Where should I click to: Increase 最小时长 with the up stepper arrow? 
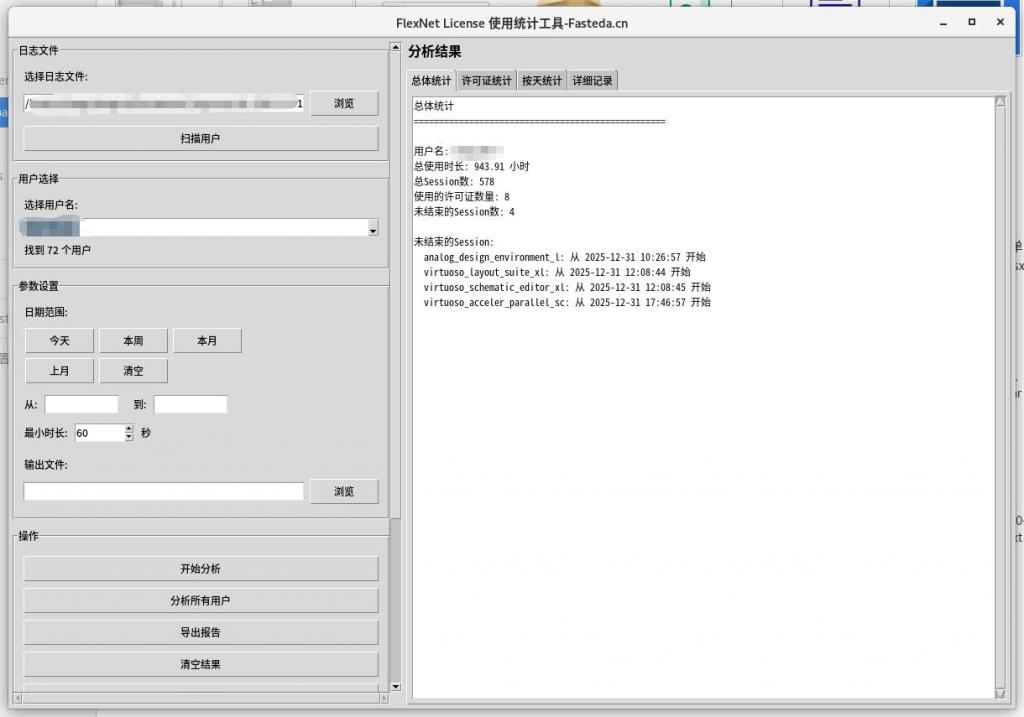click(128, 428)
